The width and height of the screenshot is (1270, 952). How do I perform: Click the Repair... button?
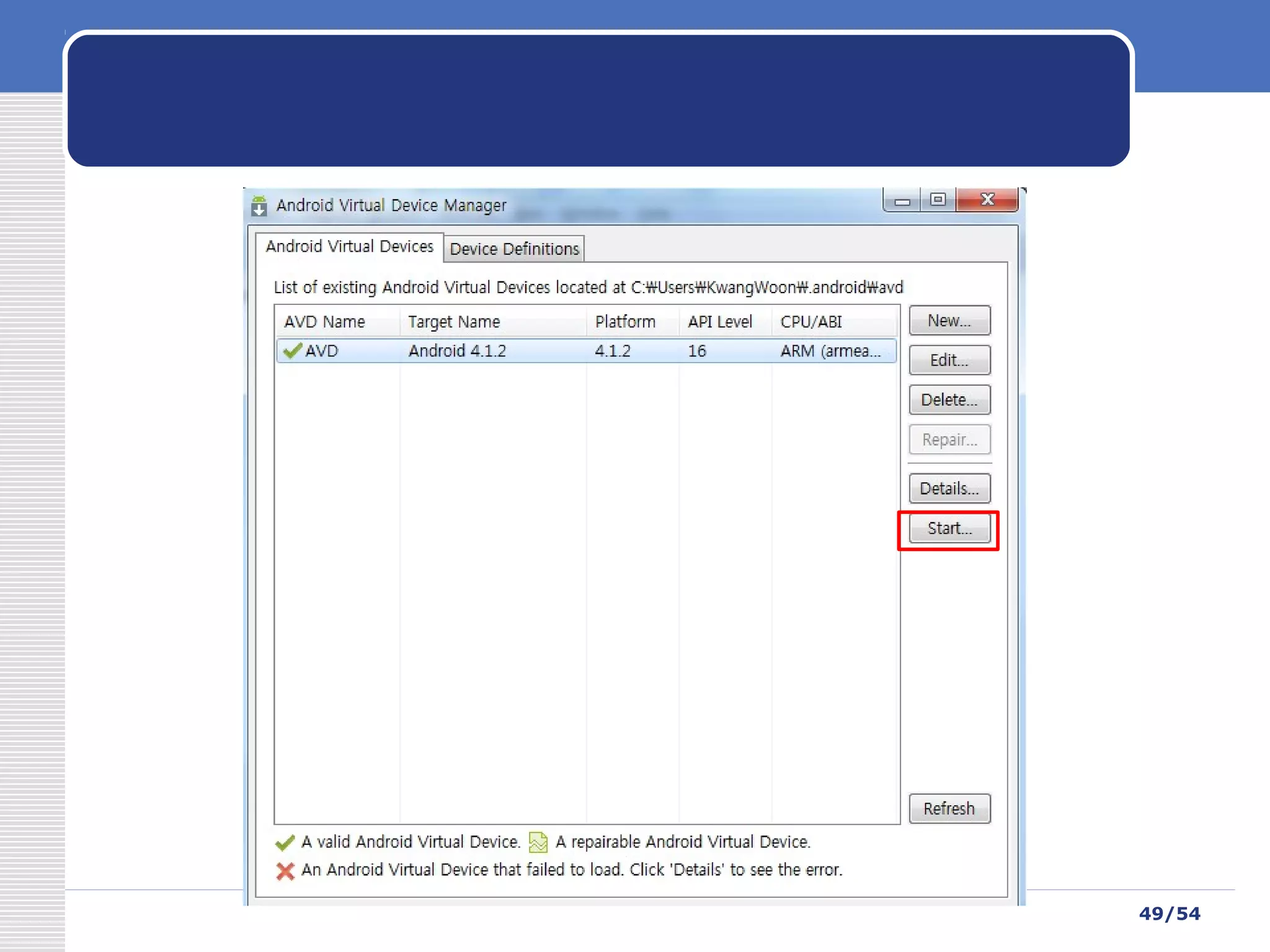(x=949, y=439)
